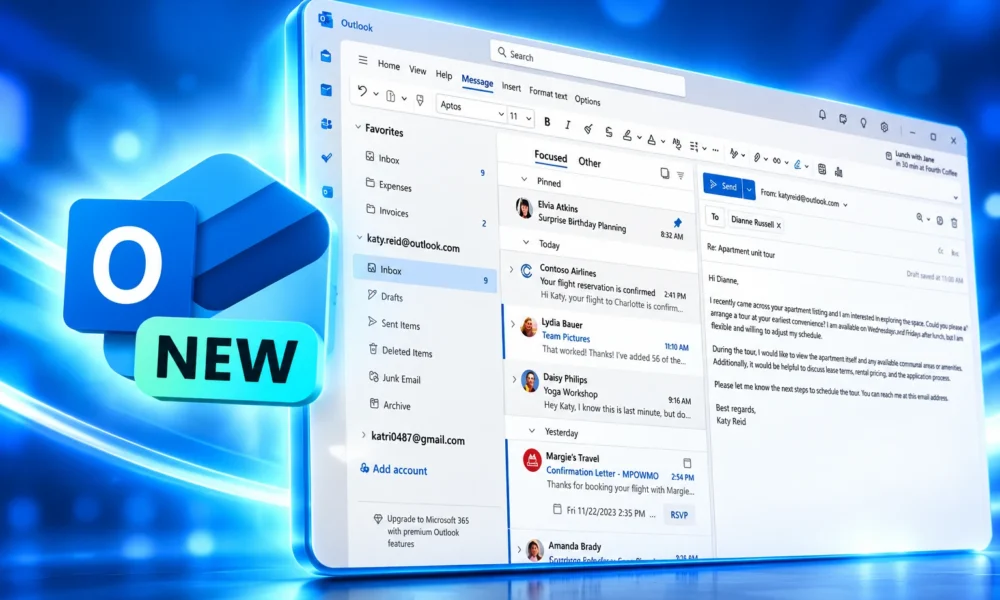
Task: Click the Undo arrow icon
Action: coord(362,91)
